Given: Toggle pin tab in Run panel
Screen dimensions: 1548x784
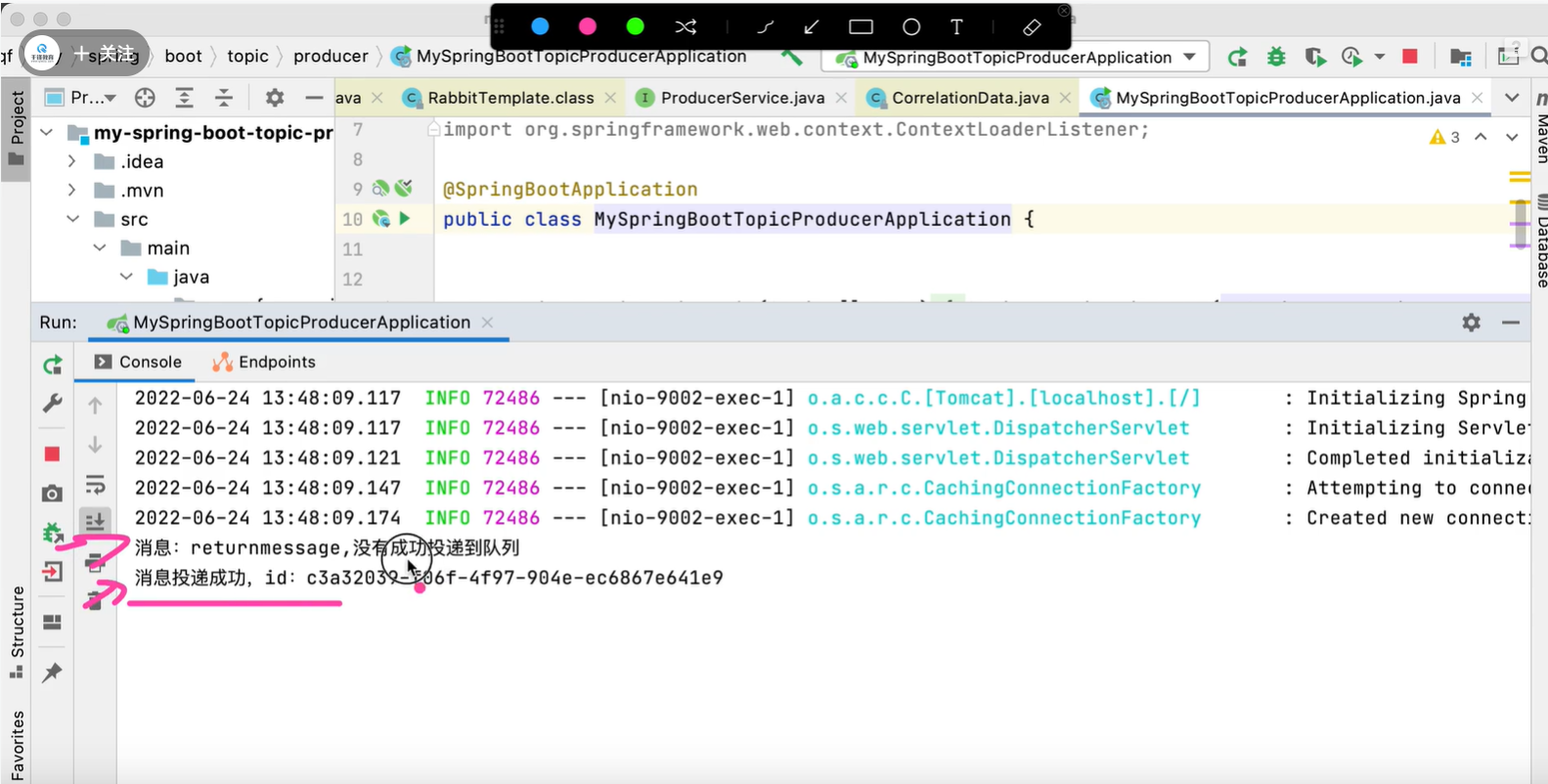Looking at the screenshot, I should [53, 673].
